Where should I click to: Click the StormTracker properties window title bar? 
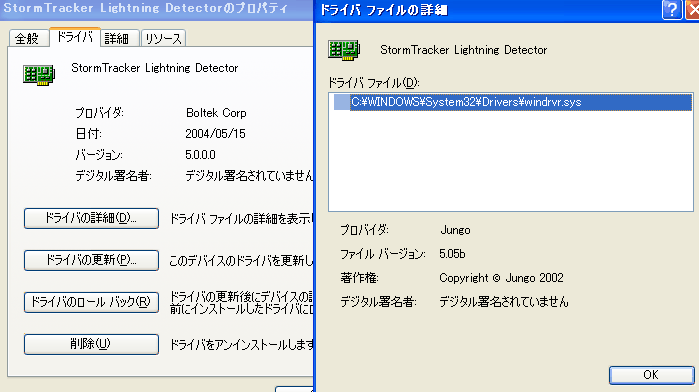[156, 9]
